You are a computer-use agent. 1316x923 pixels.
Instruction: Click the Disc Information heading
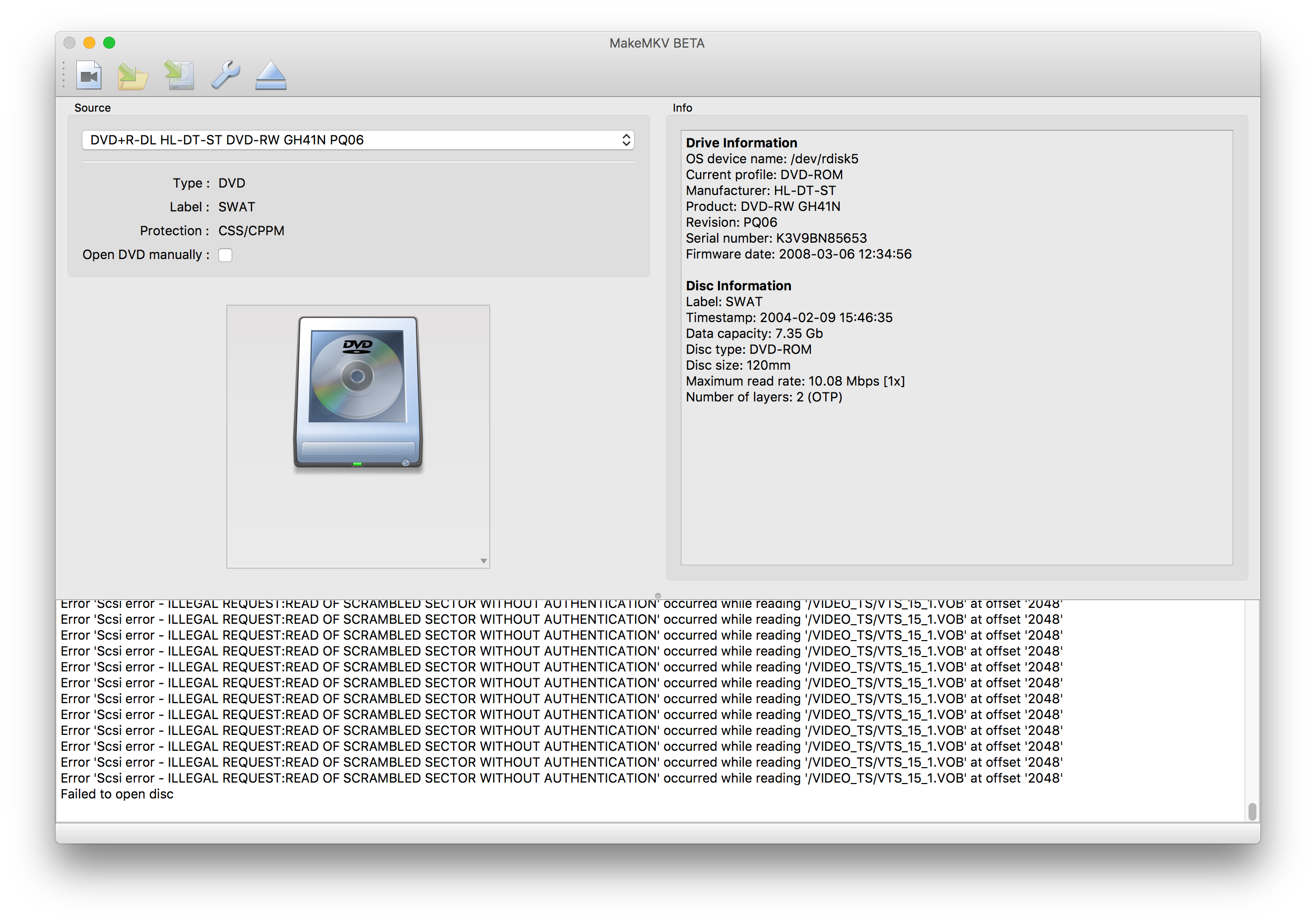738,285
